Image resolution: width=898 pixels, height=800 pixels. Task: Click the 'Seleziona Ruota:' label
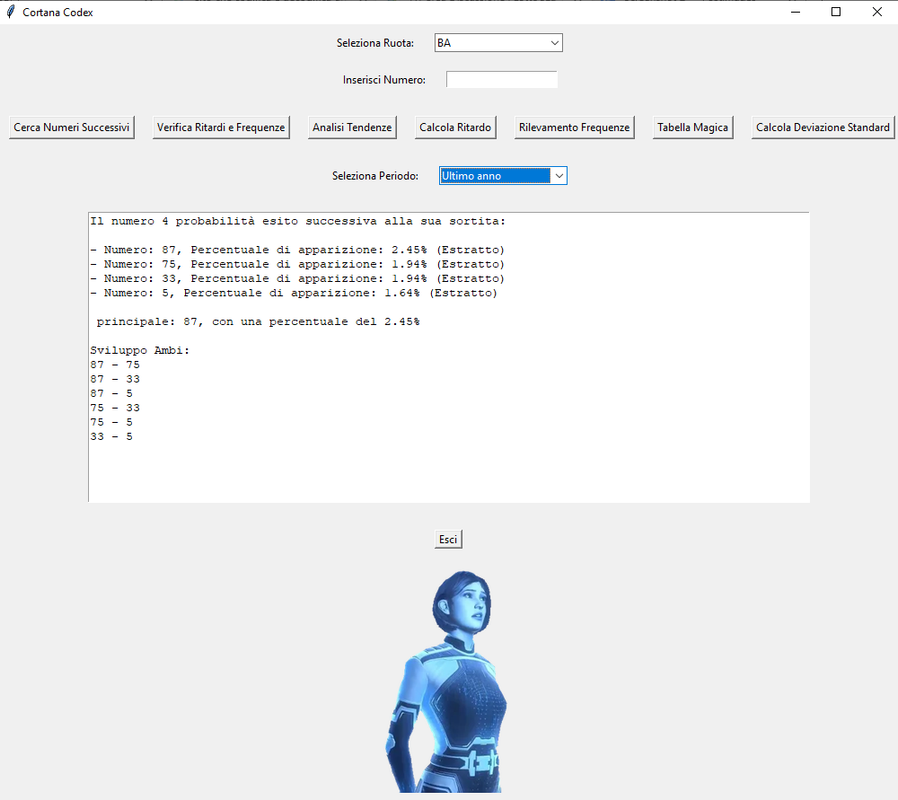tap(375, 43)
